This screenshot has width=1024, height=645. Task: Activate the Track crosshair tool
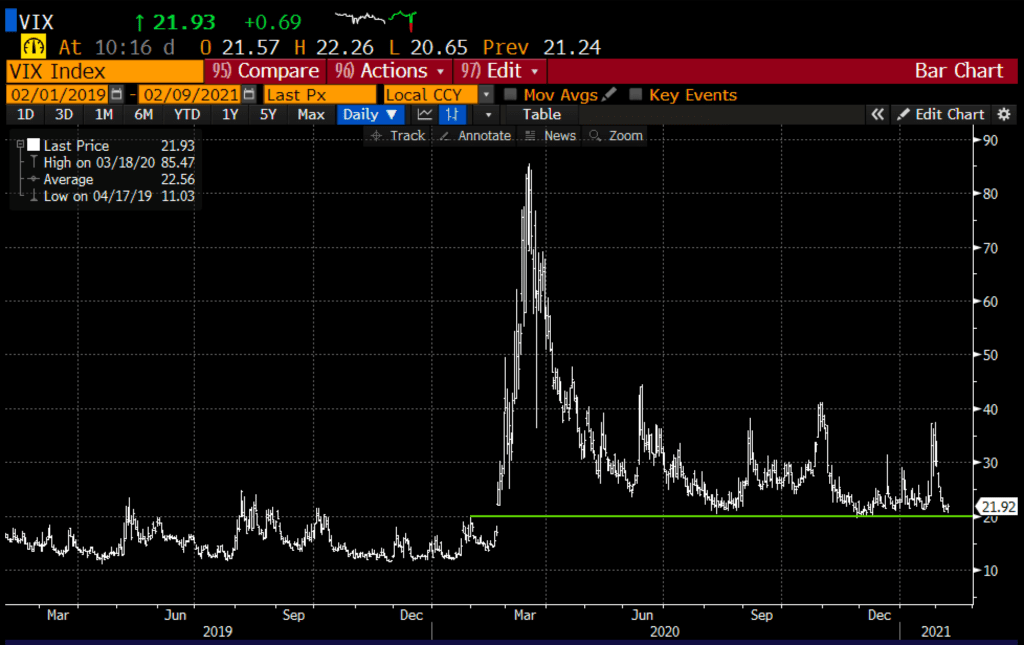pos(398,136)
